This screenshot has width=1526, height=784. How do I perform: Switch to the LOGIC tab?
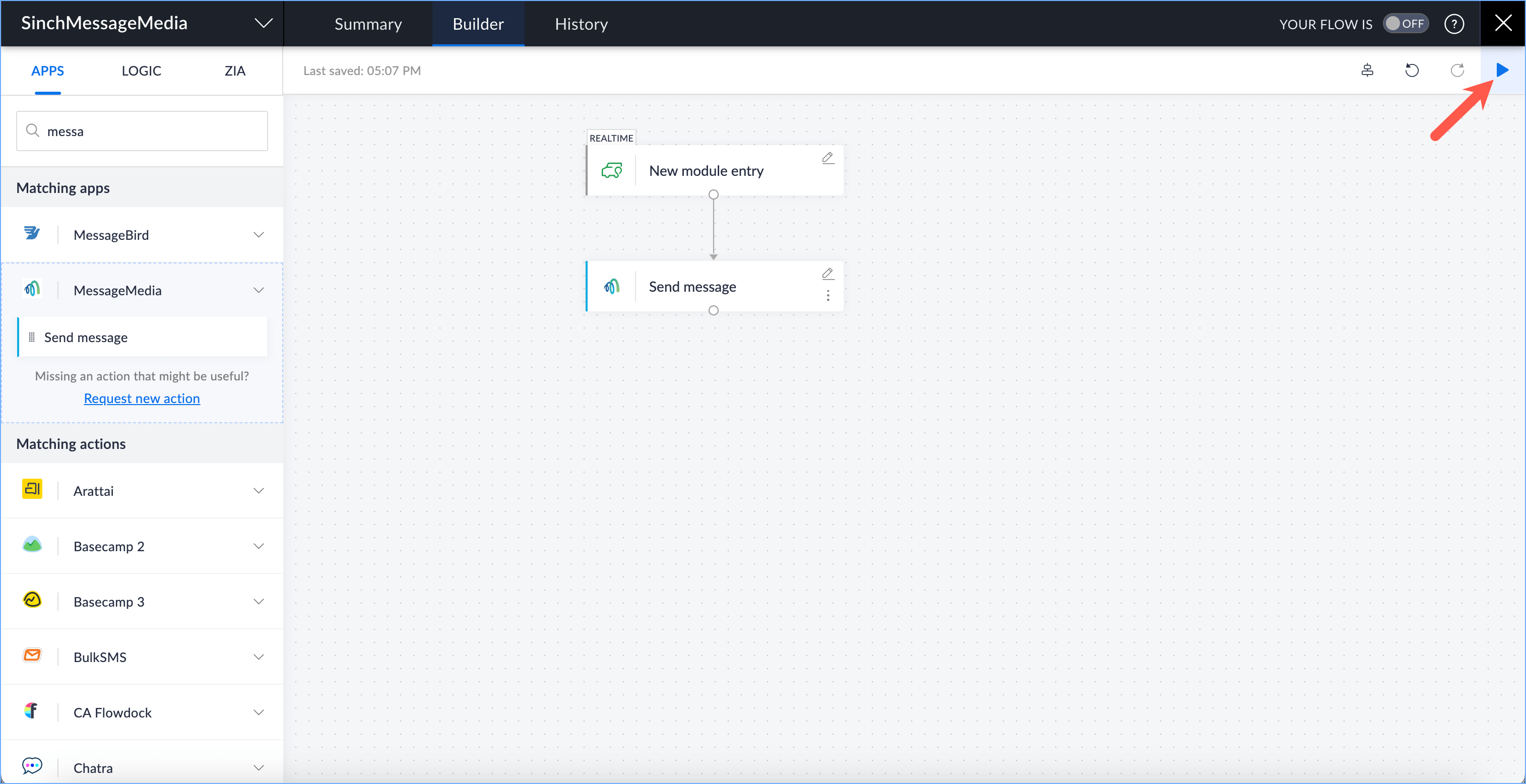click(x=141, y=71)
